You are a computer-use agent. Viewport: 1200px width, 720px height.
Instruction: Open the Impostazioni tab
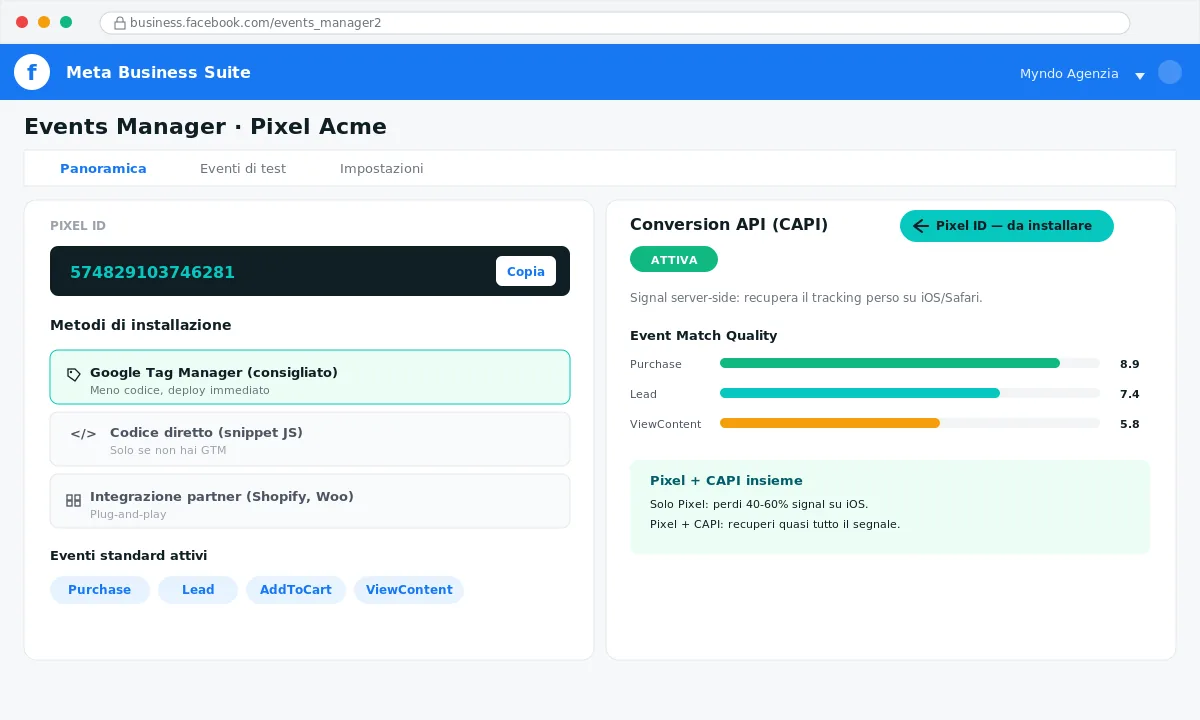[x=381, y=168]
